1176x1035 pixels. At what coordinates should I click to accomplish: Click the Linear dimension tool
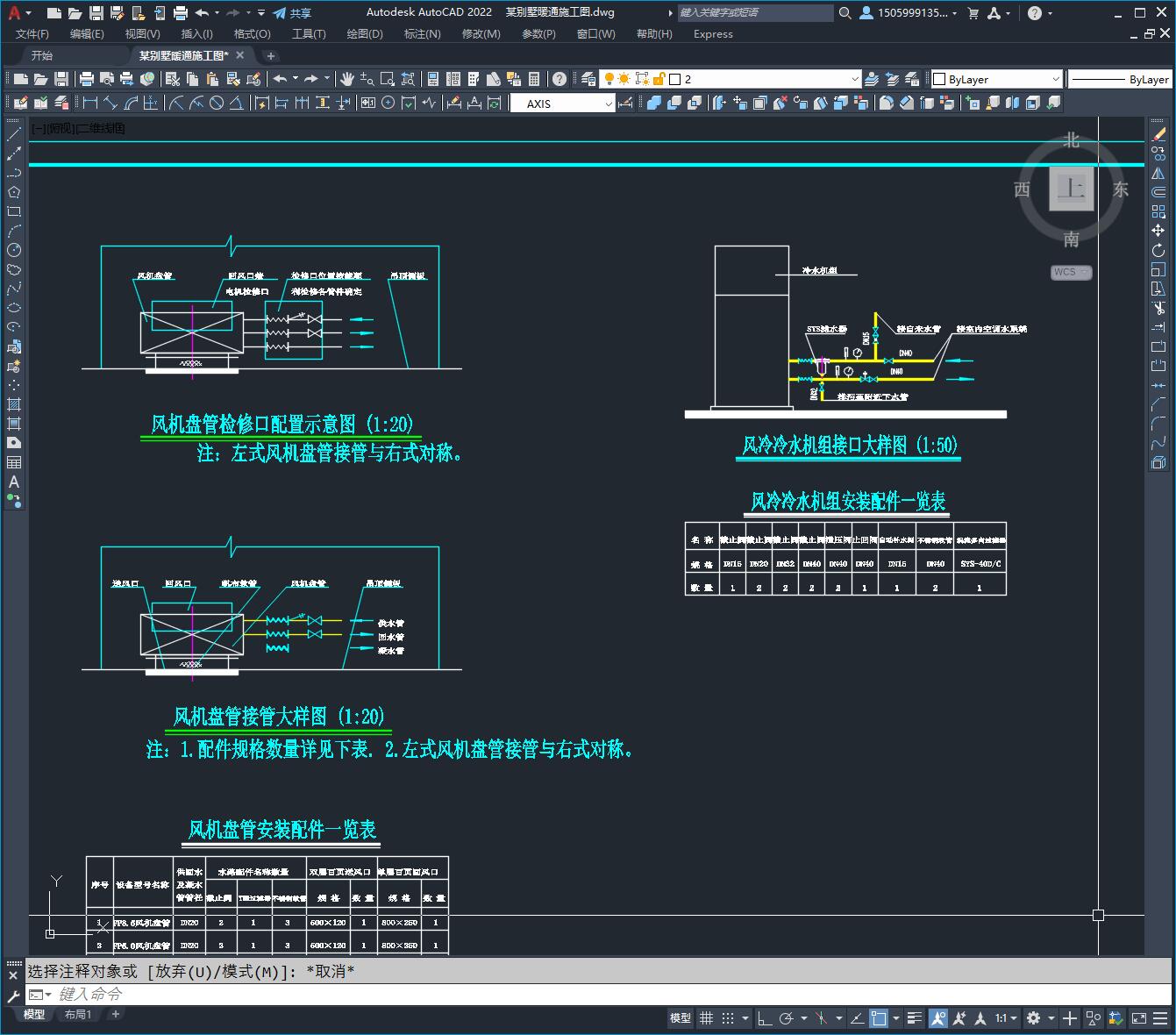tap(89, 103)
